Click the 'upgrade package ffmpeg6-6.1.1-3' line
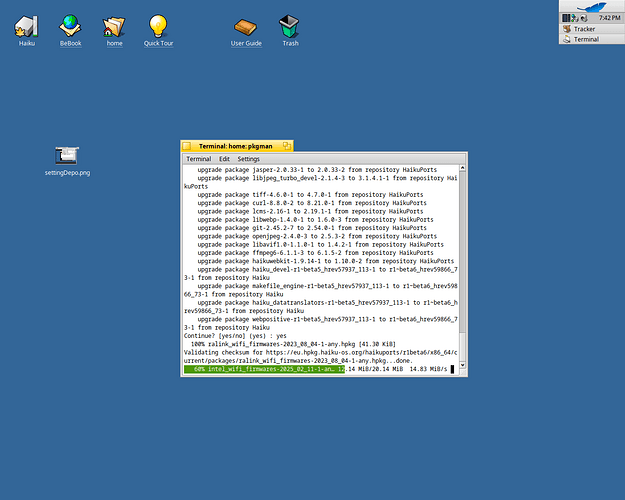The height and width of the screenshot is (500, 625). 316,253
